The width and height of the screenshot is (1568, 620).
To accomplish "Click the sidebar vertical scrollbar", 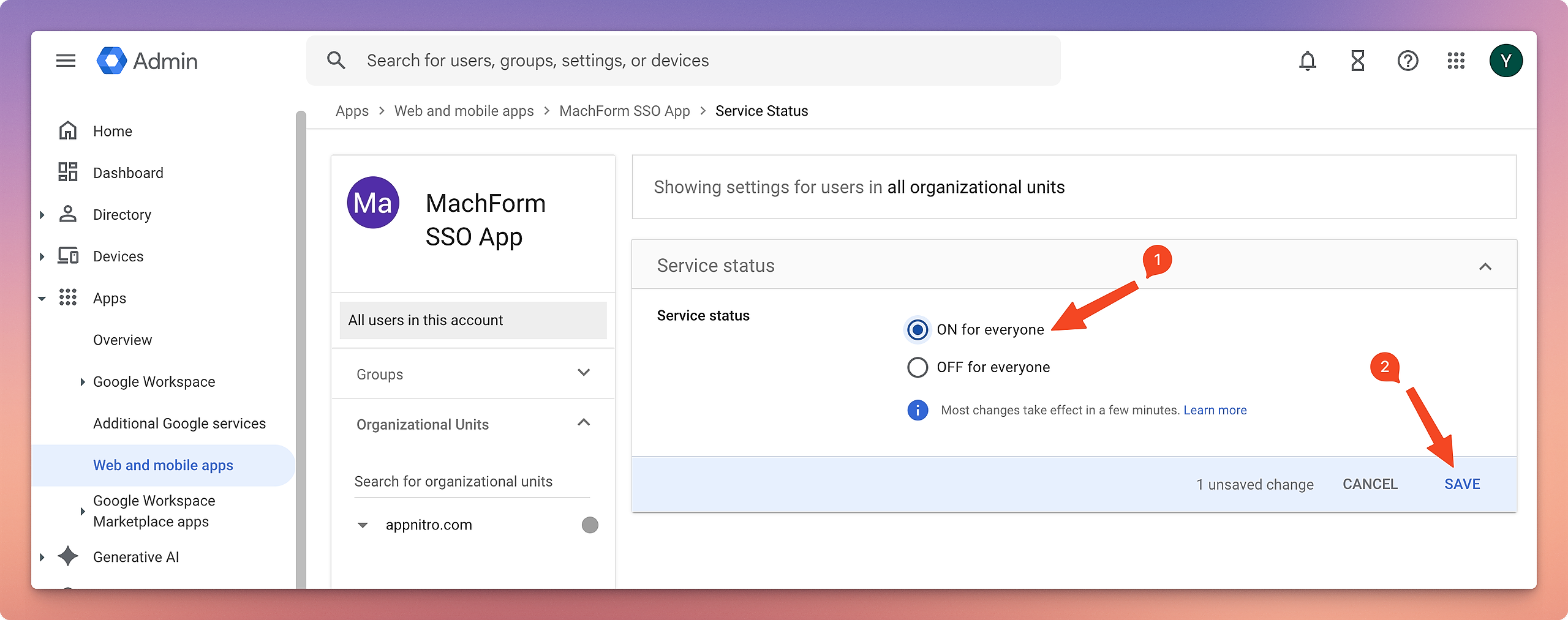I will (300, 349).
